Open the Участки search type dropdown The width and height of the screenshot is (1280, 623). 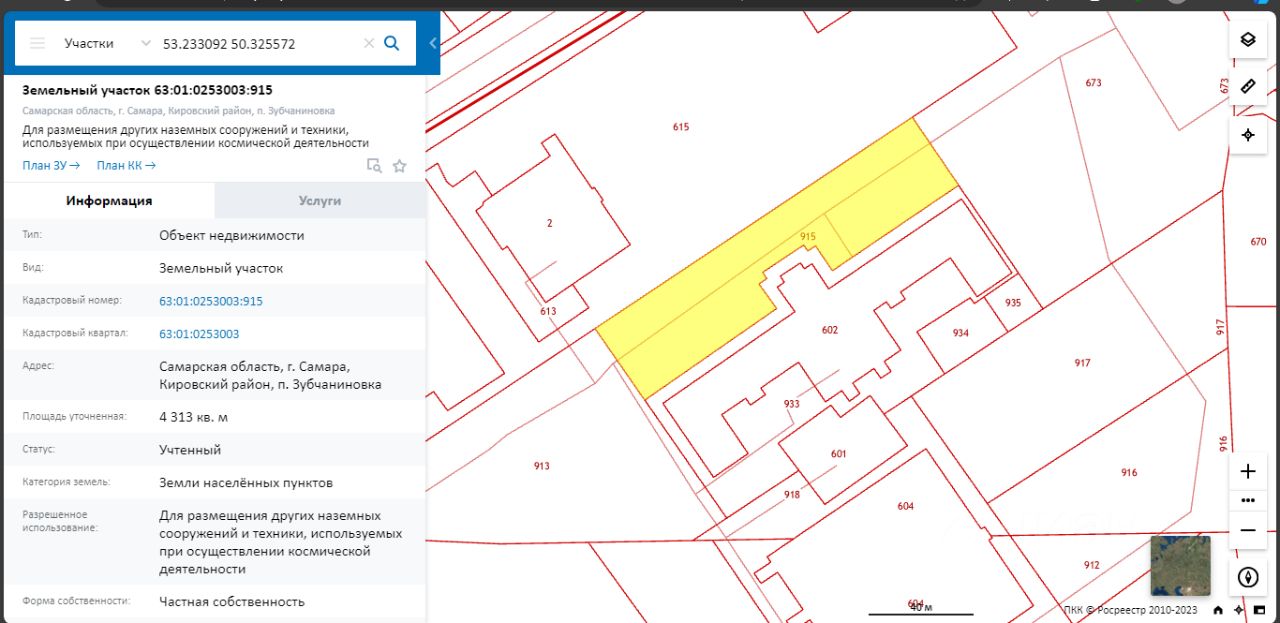coord(108,43)
